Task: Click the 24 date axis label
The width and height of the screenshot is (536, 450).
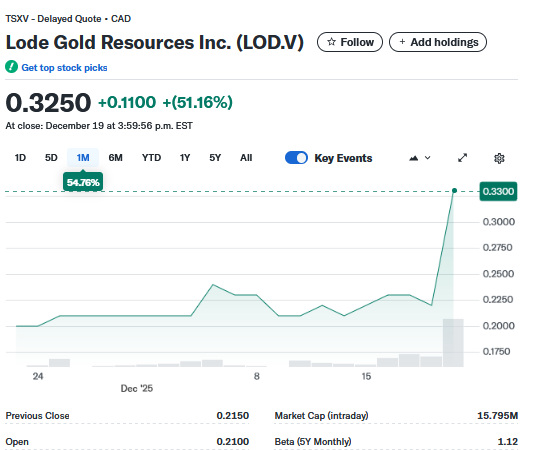Action: pos(38,376)
